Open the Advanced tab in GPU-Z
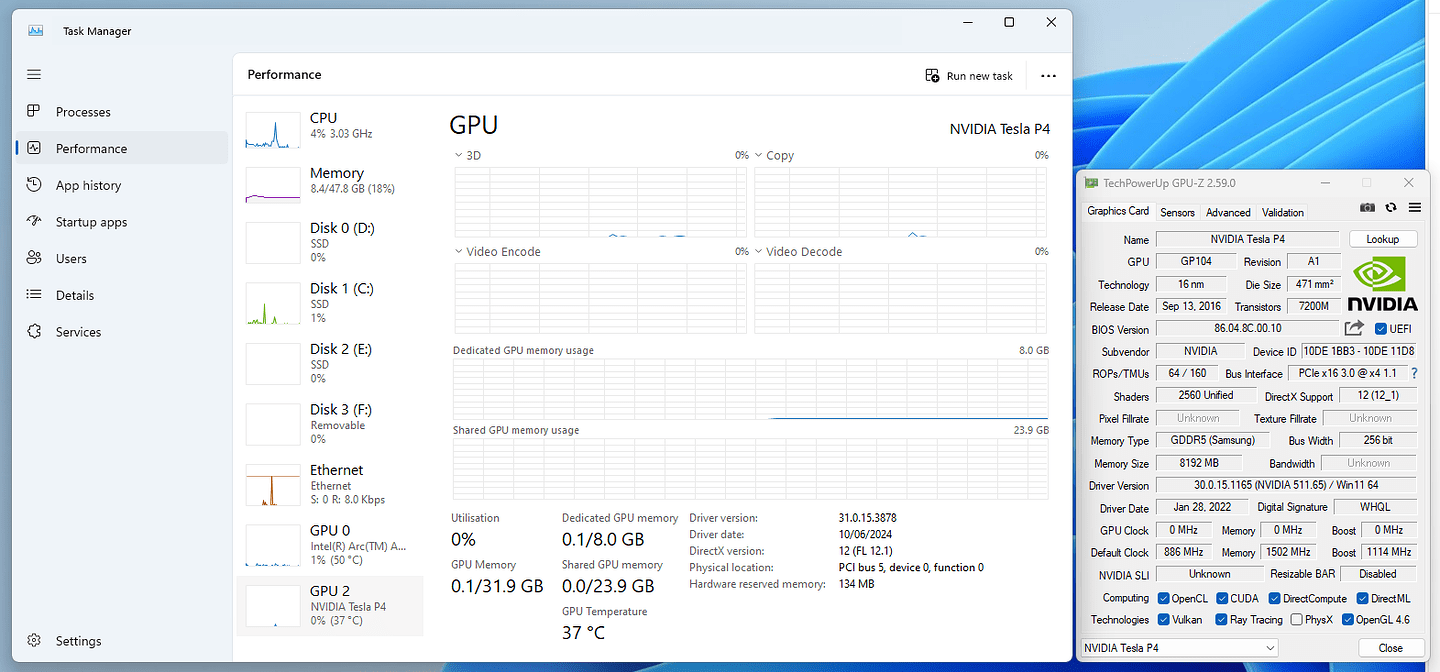 [x=1227, y=212]
